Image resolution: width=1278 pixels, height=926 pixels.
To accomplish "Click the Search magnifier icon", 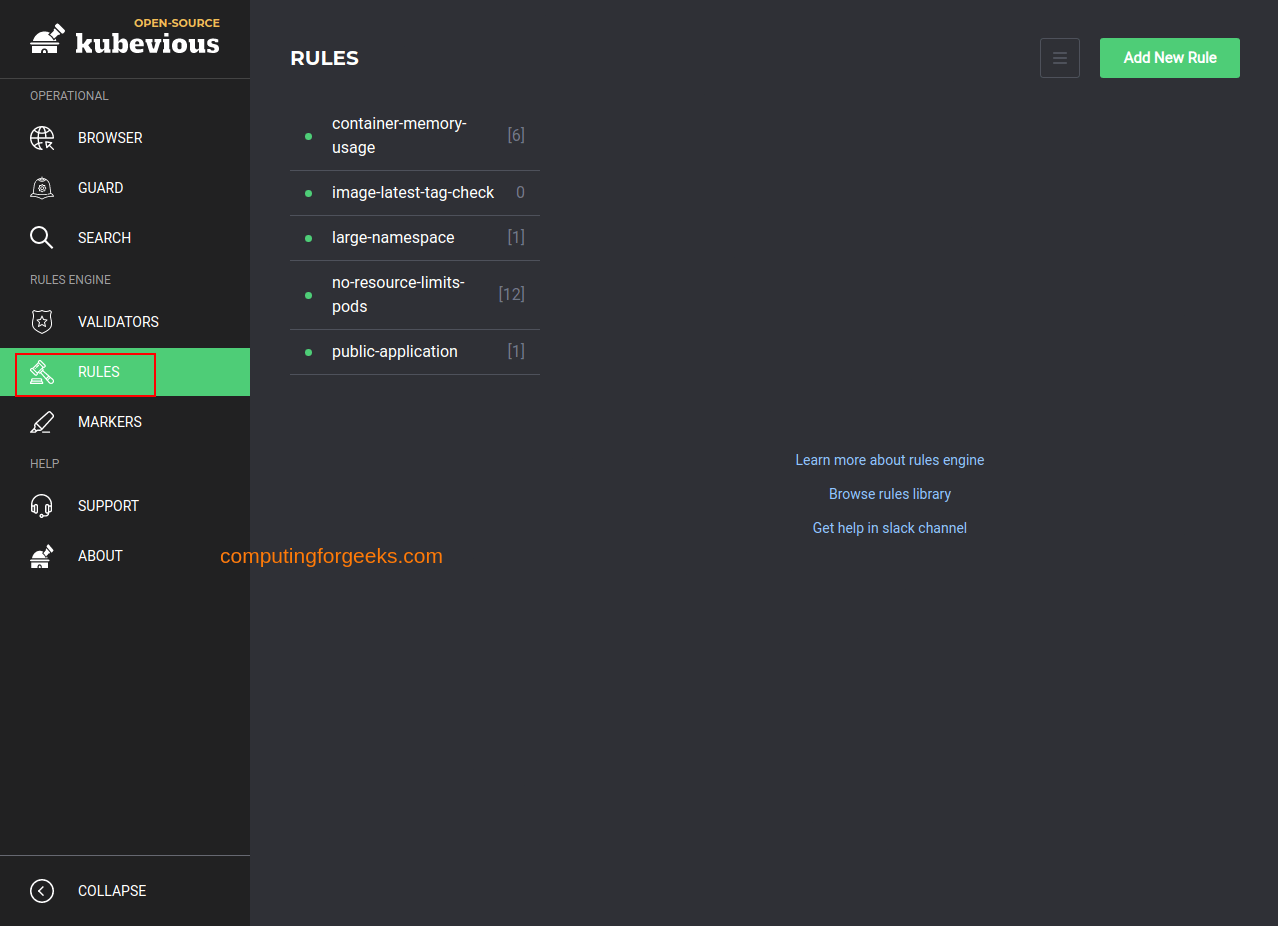I will pyautogui.click(x=42, y=238).
